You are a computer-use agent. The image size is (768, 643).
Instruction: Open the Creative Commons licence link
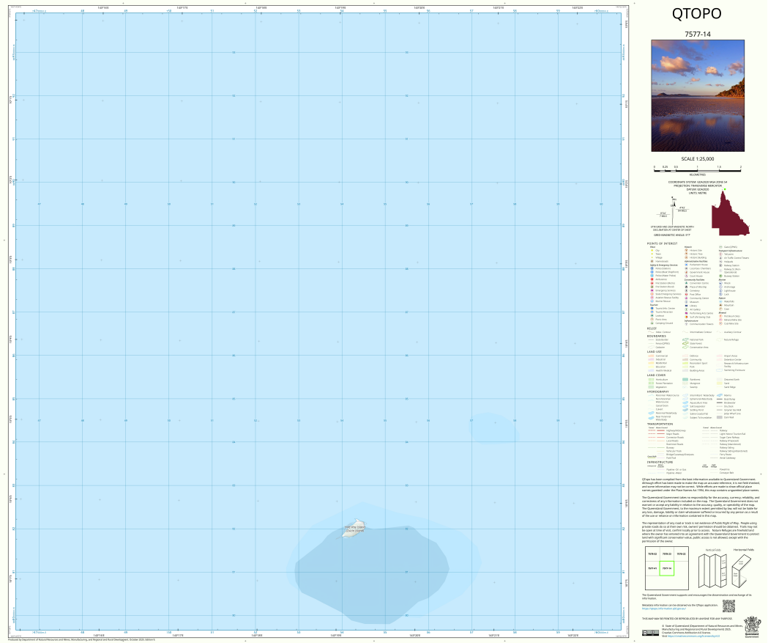tap(694, 636)
